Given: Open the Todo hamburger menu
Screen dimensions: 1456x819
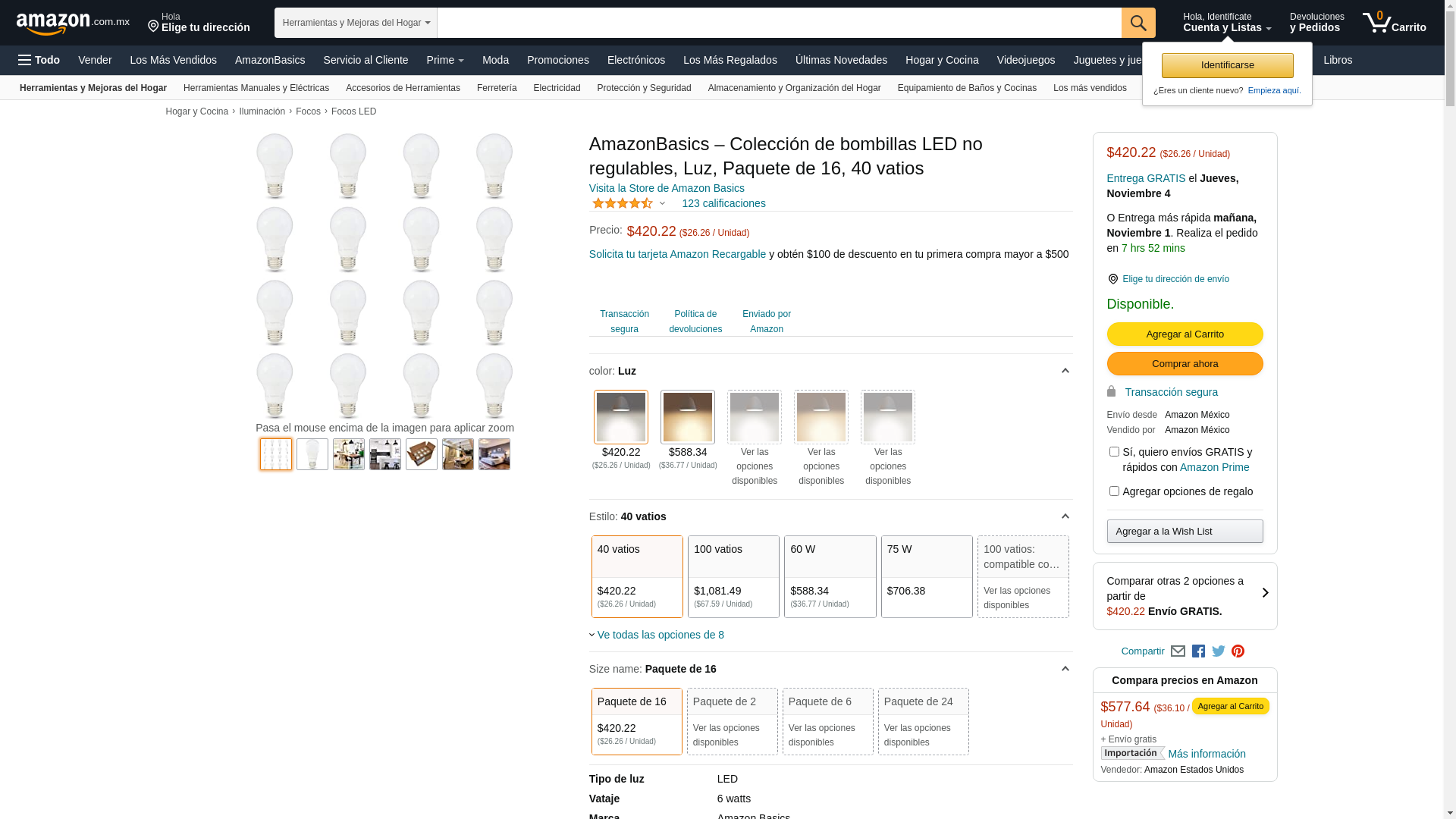Looking at the screenshot, I should pyautogui.click(x=39, y=60).
